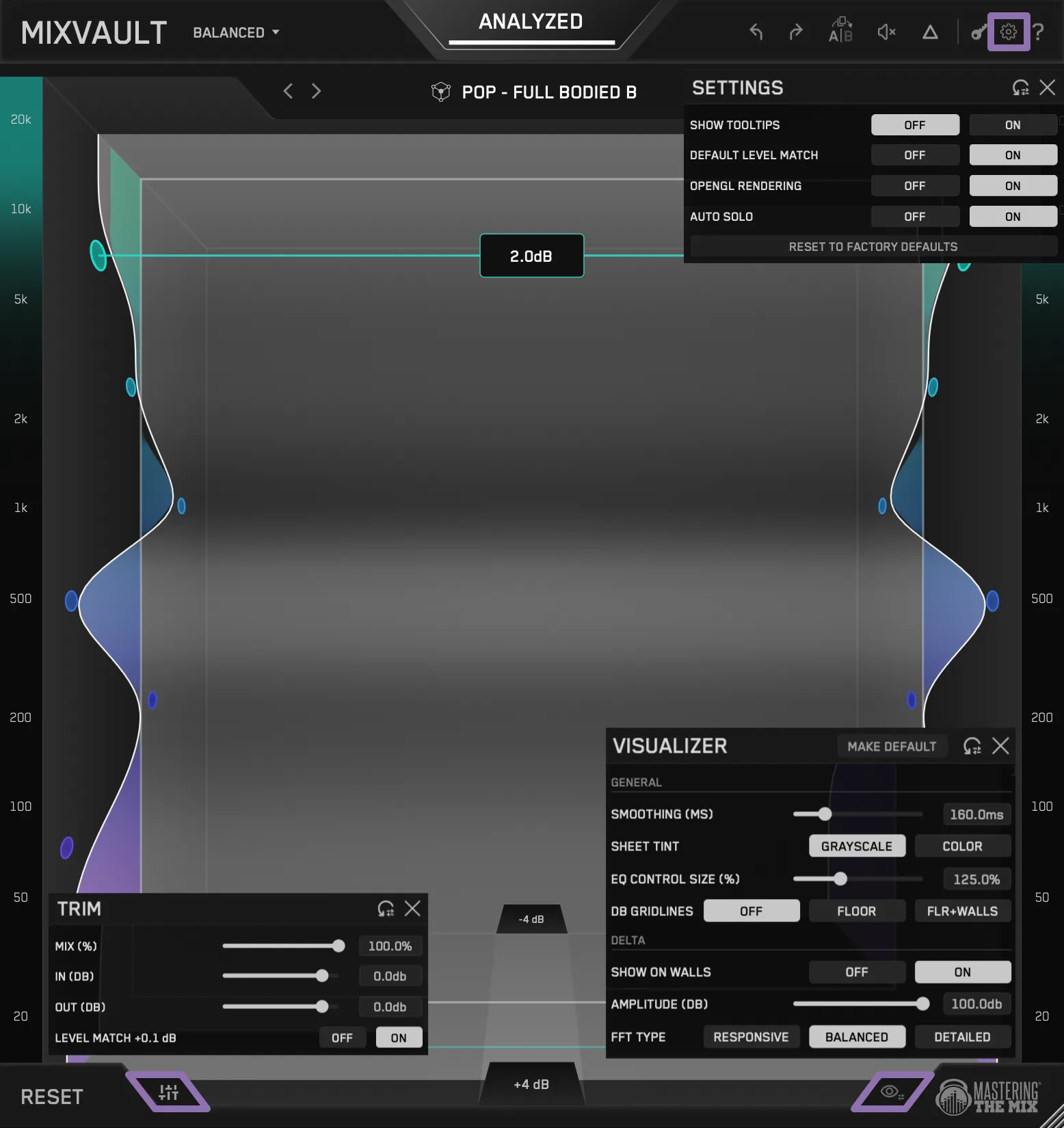Click MAKE DEFAULT in Visualizer

(x=892, y=747)
